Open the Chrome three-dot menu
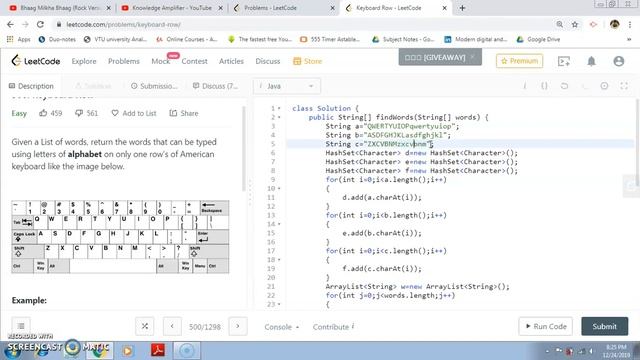Screen dimensions: 640x360 [630, 24]
